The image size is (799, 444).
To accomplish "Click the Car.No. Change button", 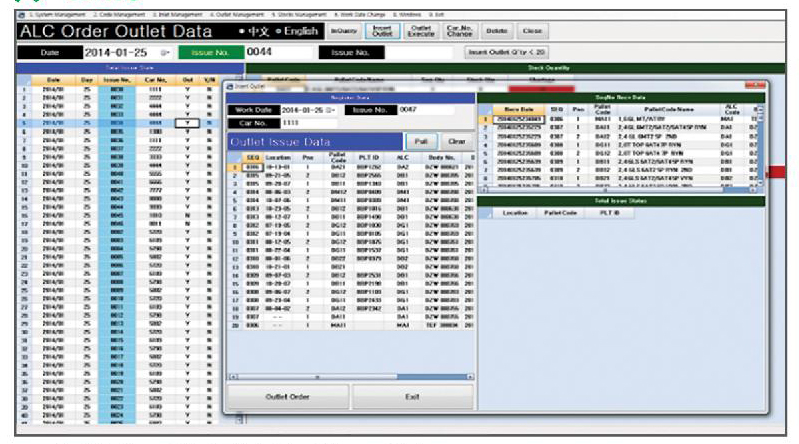I will [x=459, y=31].
